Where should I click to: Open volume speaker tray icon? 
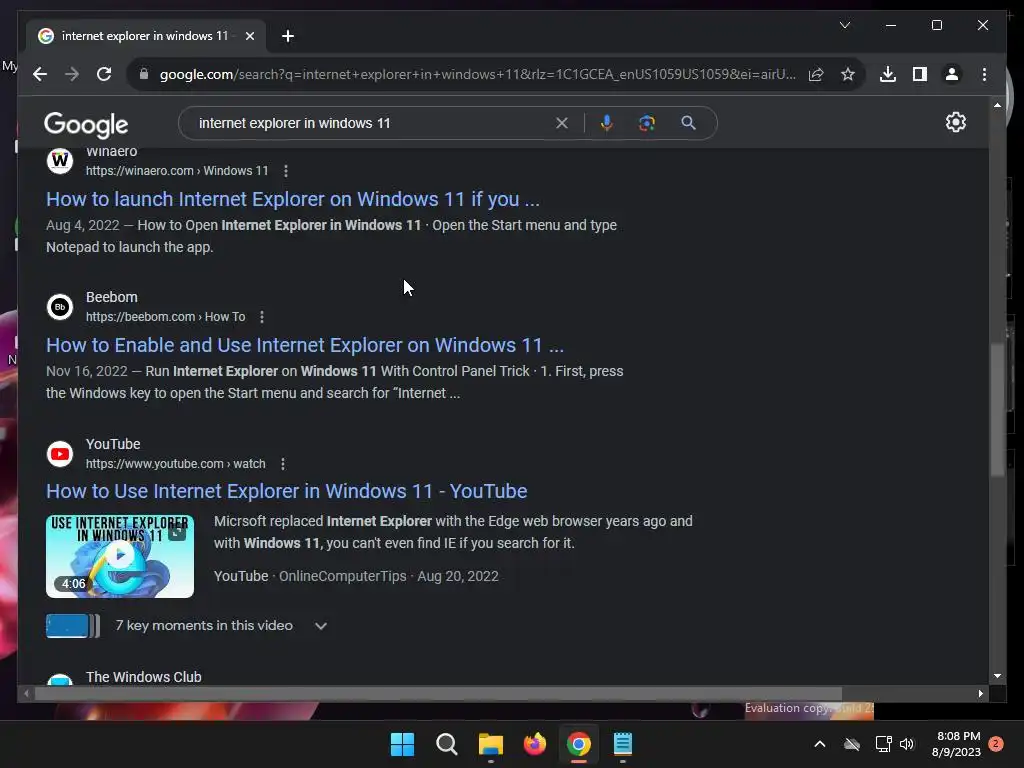(x=907, y=744)
